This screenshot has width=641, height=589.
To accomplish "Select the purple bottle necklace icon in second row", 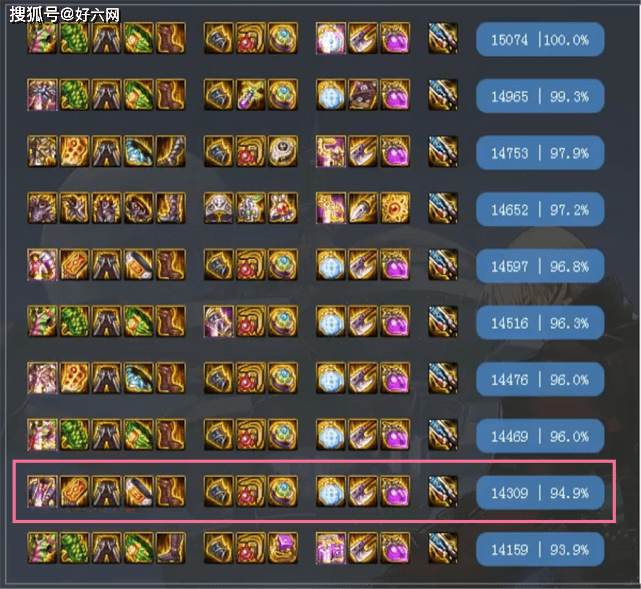I will click(x=251, y=95).
